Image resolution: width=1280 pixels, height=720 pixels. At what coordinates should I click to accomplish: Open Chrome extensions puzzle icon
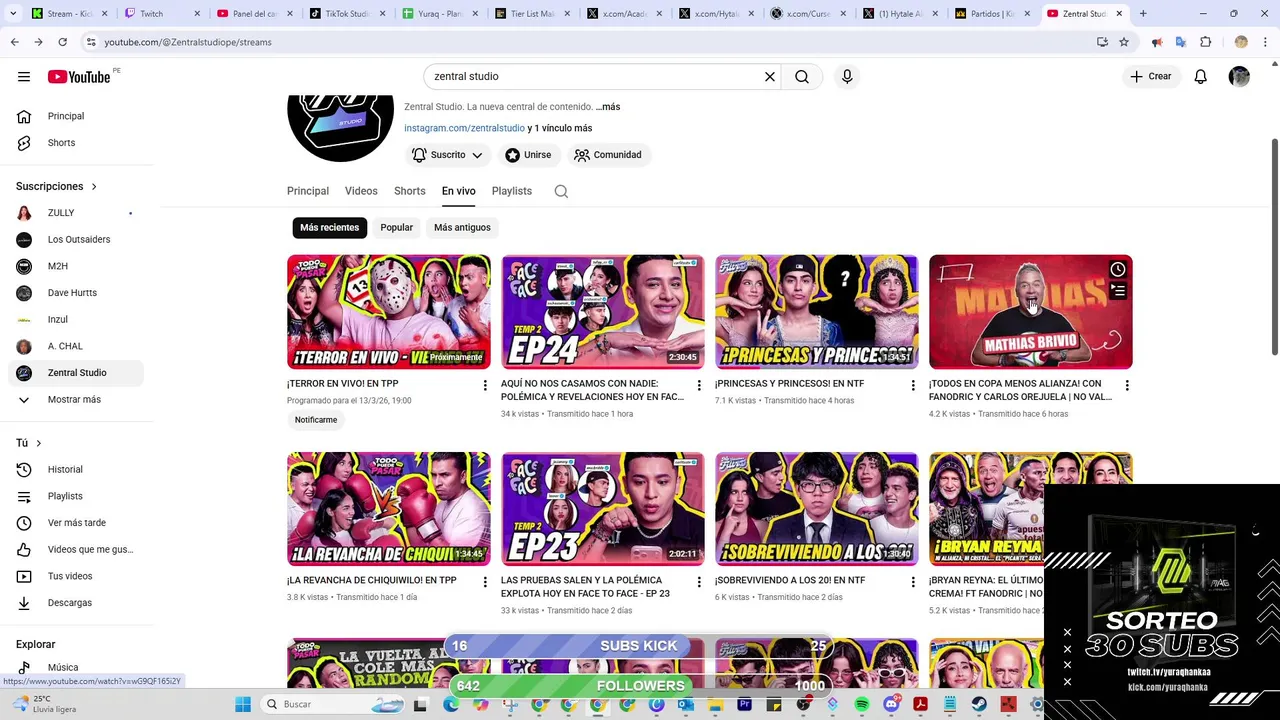[x=1205, y=42]
